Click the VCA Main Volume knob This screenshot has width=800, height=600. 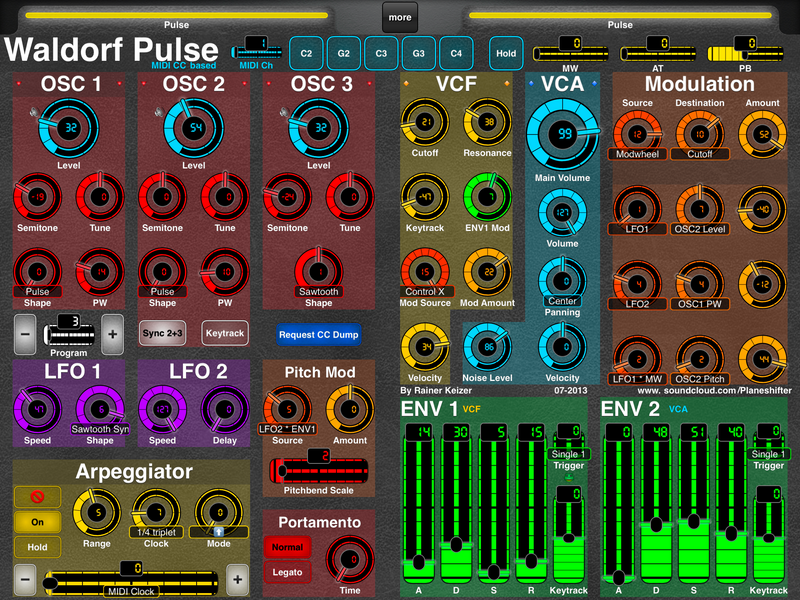coord(564,134)
